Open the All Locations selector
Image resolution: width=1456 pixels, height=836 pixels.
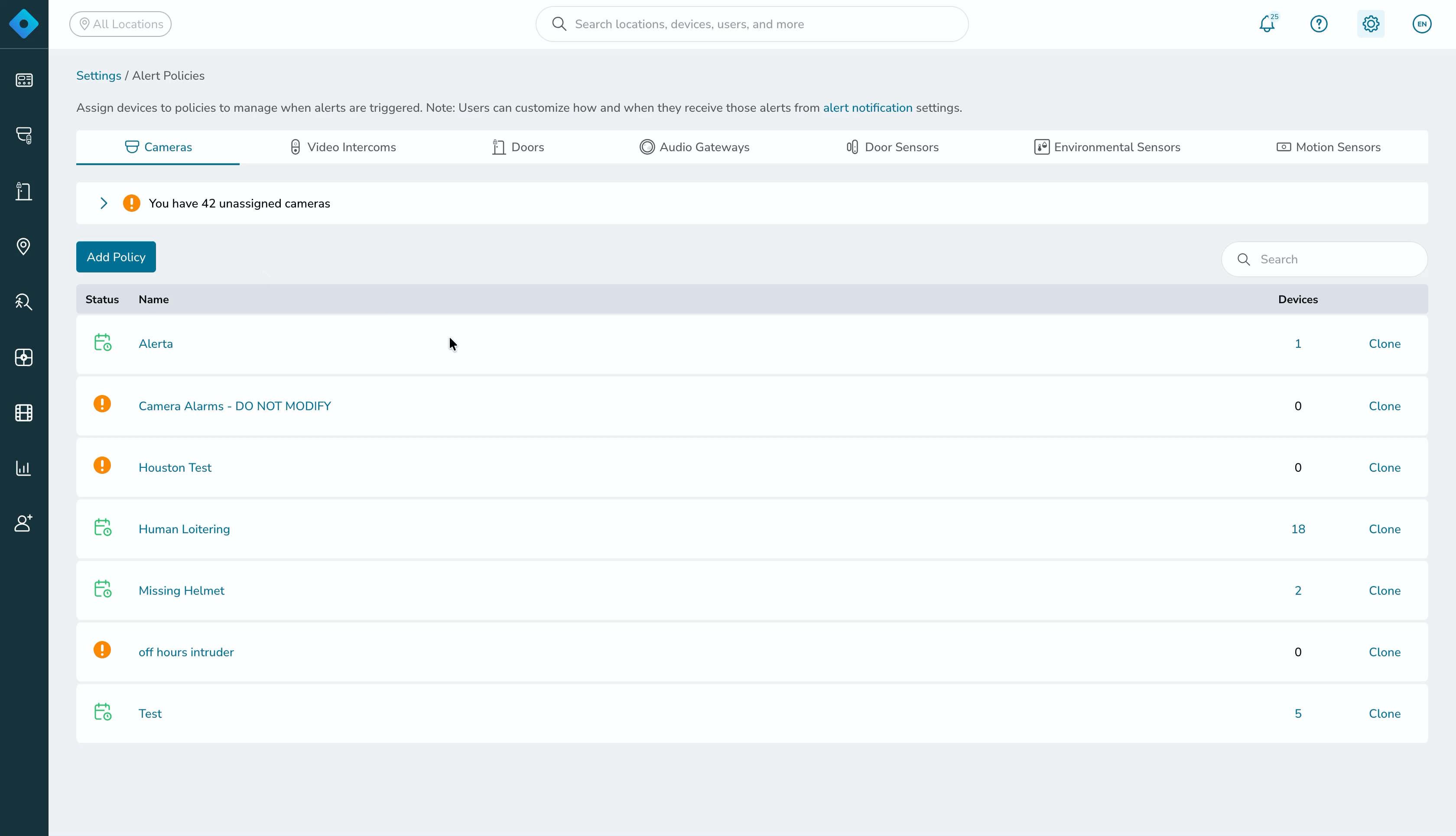(120, 24)
